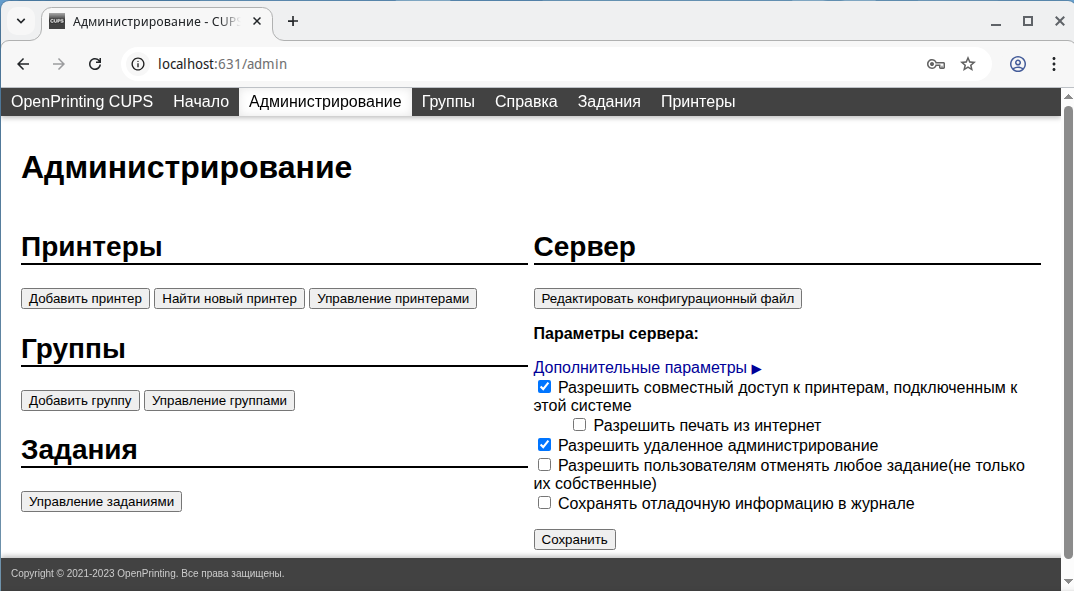Open the Chrome profile avatar icon
Viewport: 1074px width, 591px height.
tap(1018, 64)
